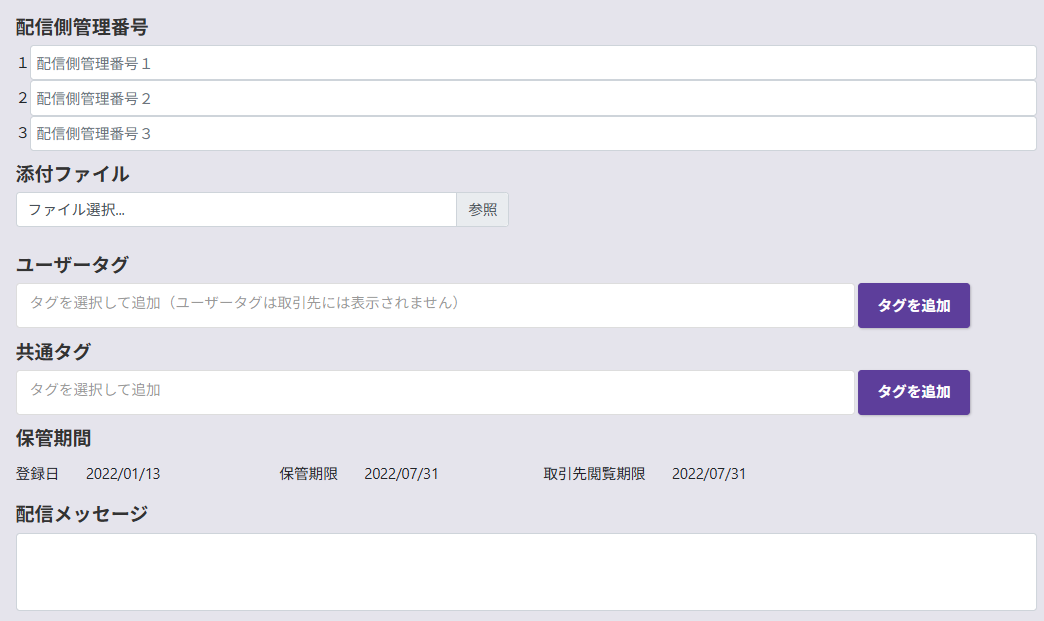The height and width of the screenshot is (621, 1044).
Task: Click the 取引先閲覧期限 label text
Action: [594, 474]
